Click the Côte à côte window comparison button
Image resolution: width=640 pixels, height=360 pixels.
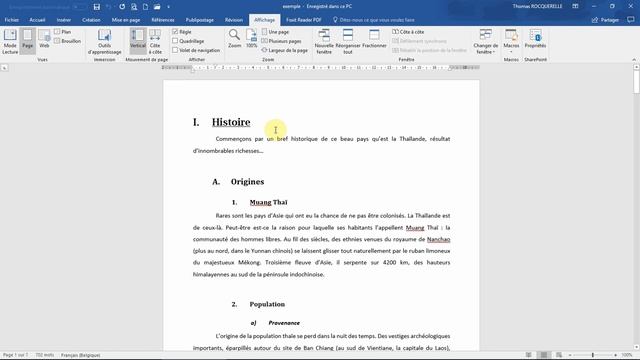[x=408, y=31]
